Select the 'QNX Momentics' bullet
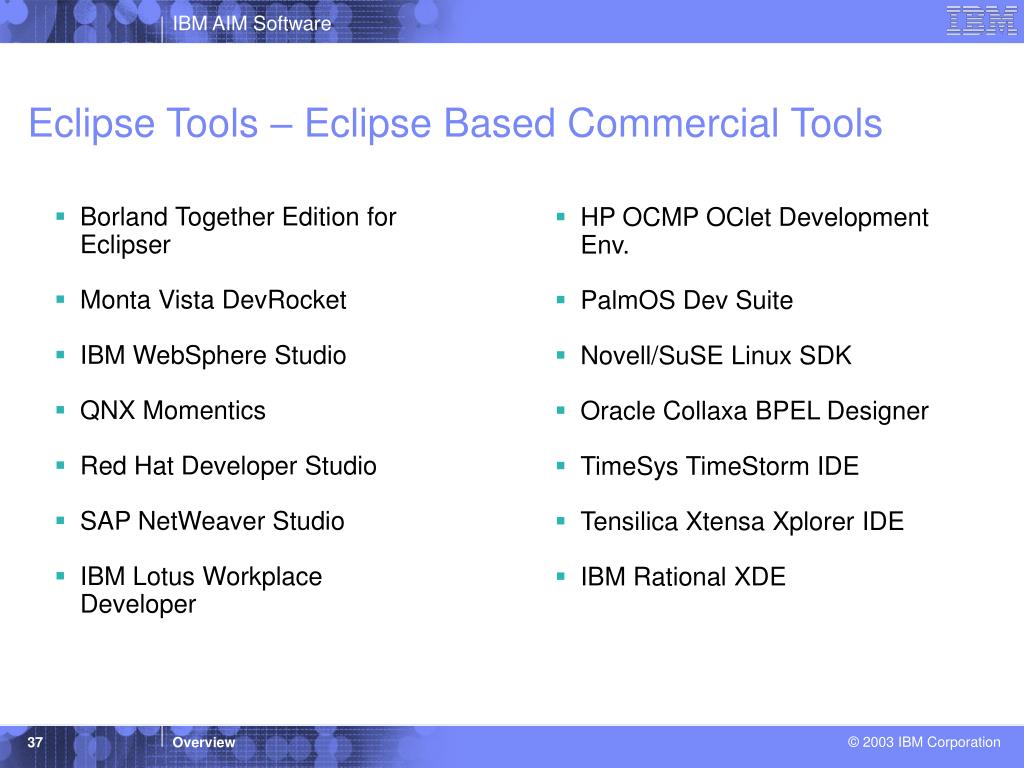1024x768 pixels. (172, 411)
